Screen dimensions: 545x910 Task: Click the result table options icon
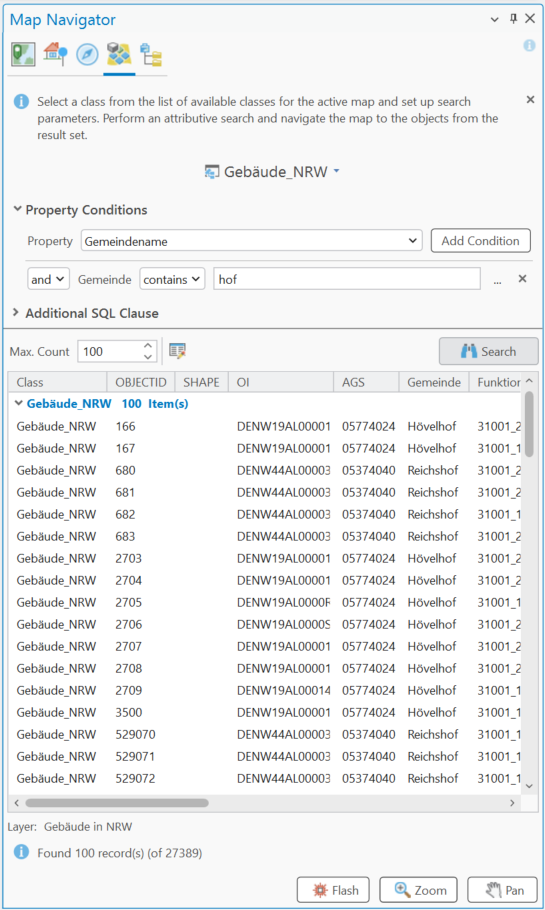pos(177,351)
